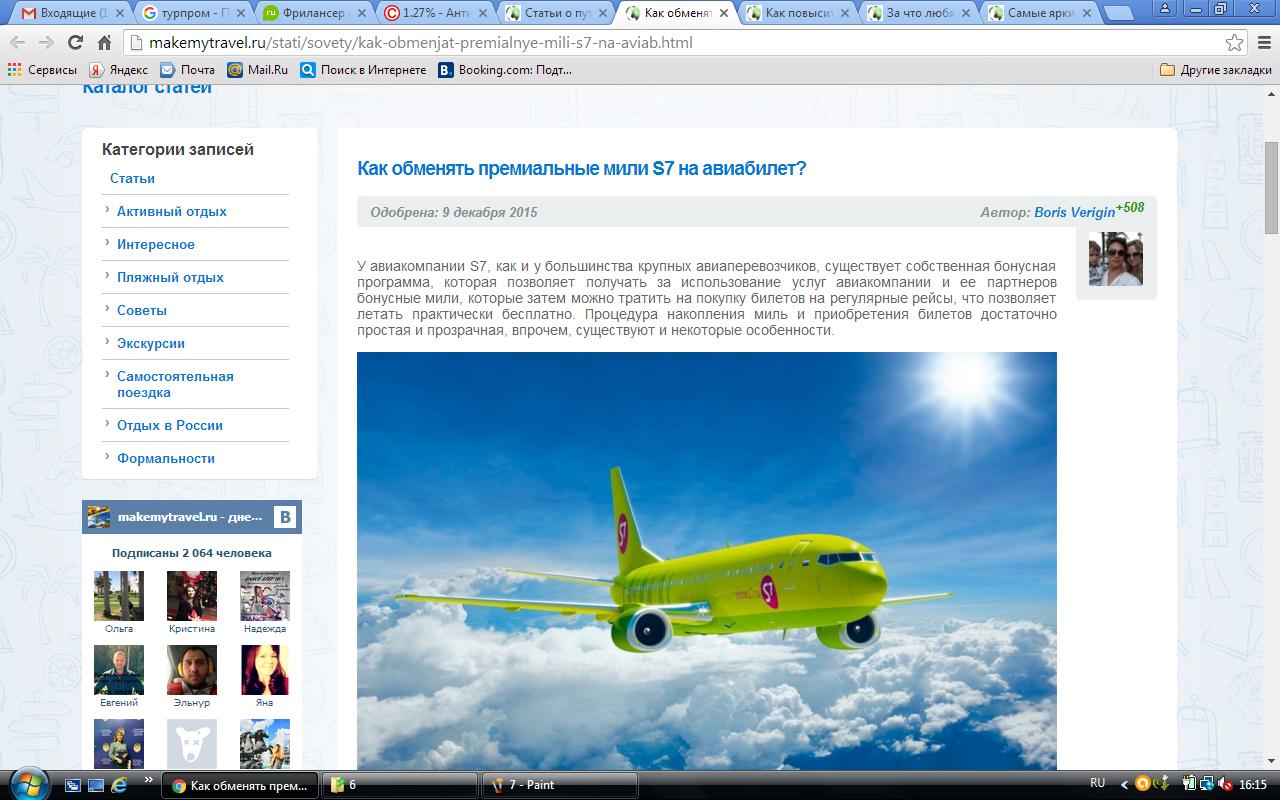
Task: Go back to the previous page
Action: tap(18, 43)
